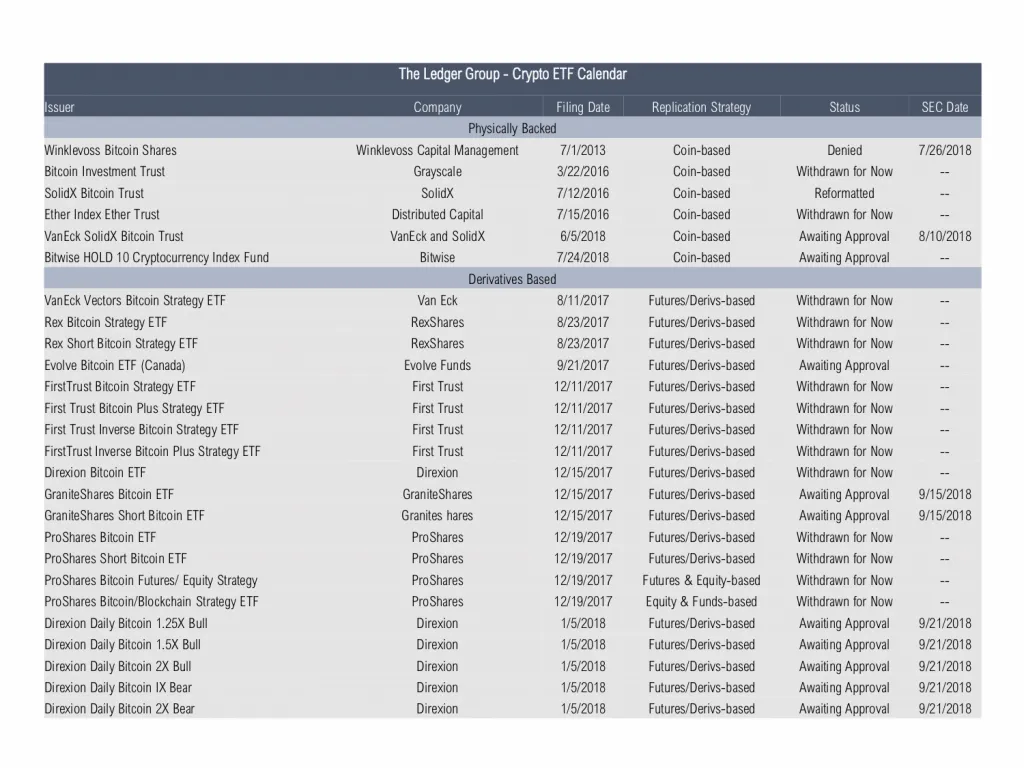Click 'ProShares Short Bitcoin ETF' cell
The image size is (1024, 768).
tap(116, 559)
